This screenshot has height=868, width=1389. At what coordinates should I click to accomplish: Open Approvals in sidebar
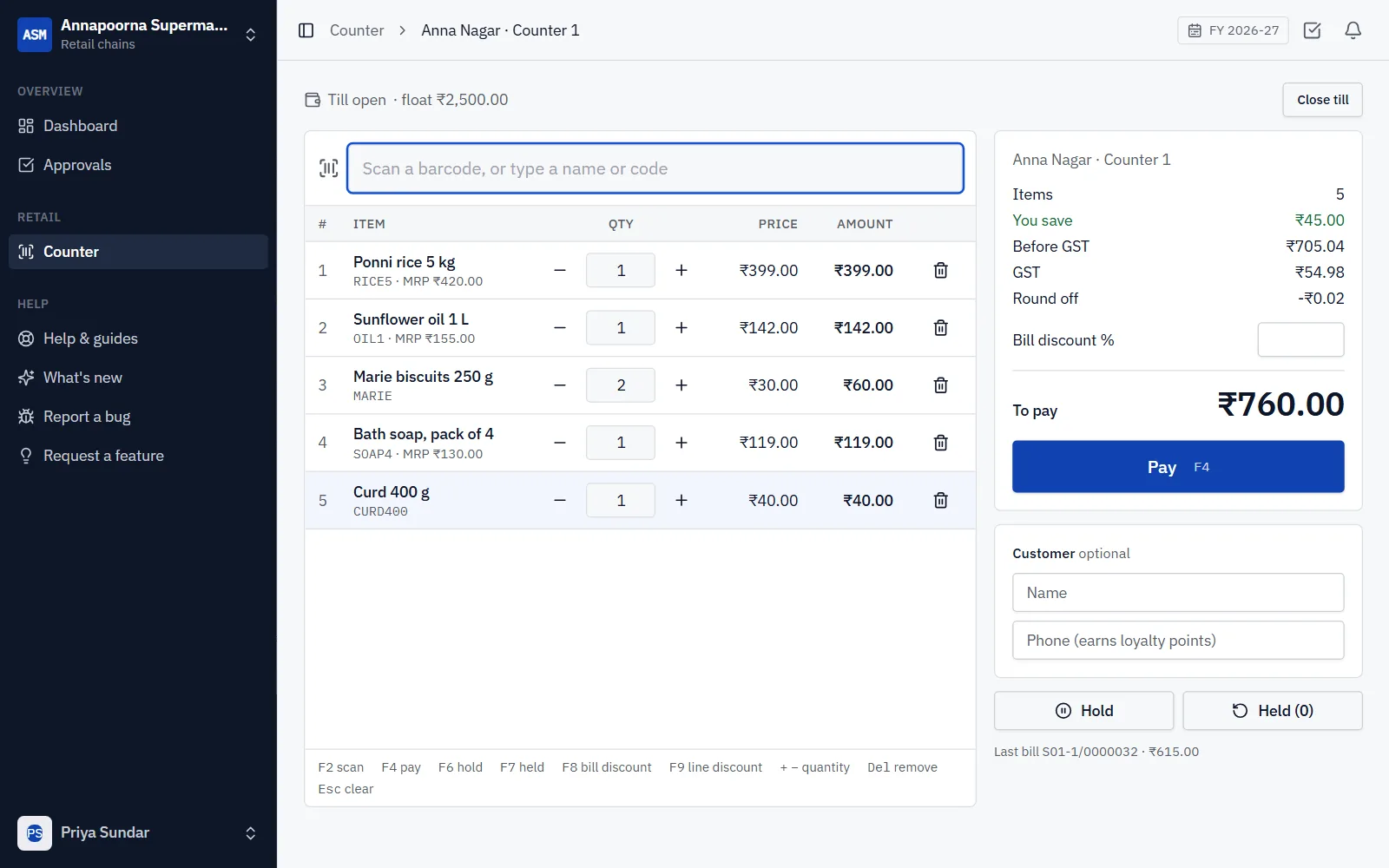pyautogui.click(x=138, y=165)
